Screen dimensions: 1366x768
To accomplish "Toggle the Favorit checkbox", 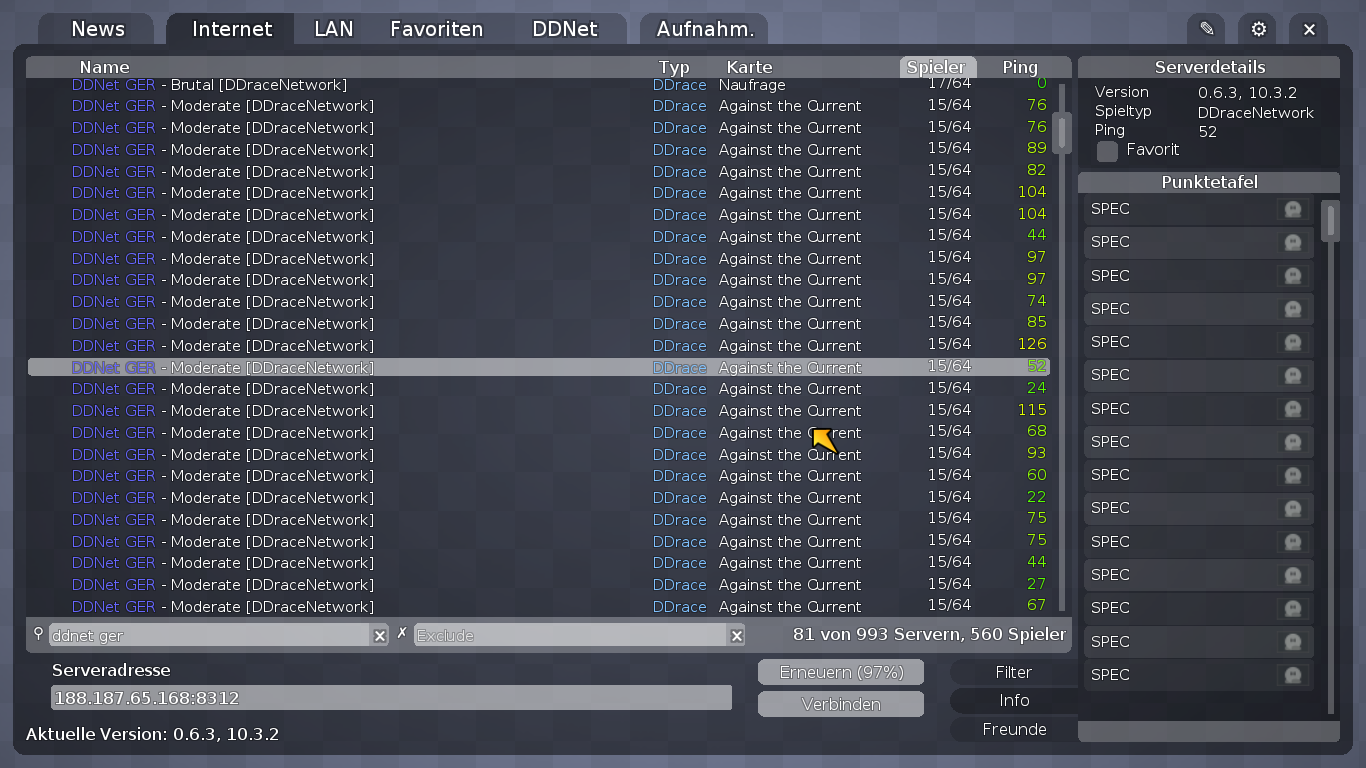I will tap(1107, 151).
